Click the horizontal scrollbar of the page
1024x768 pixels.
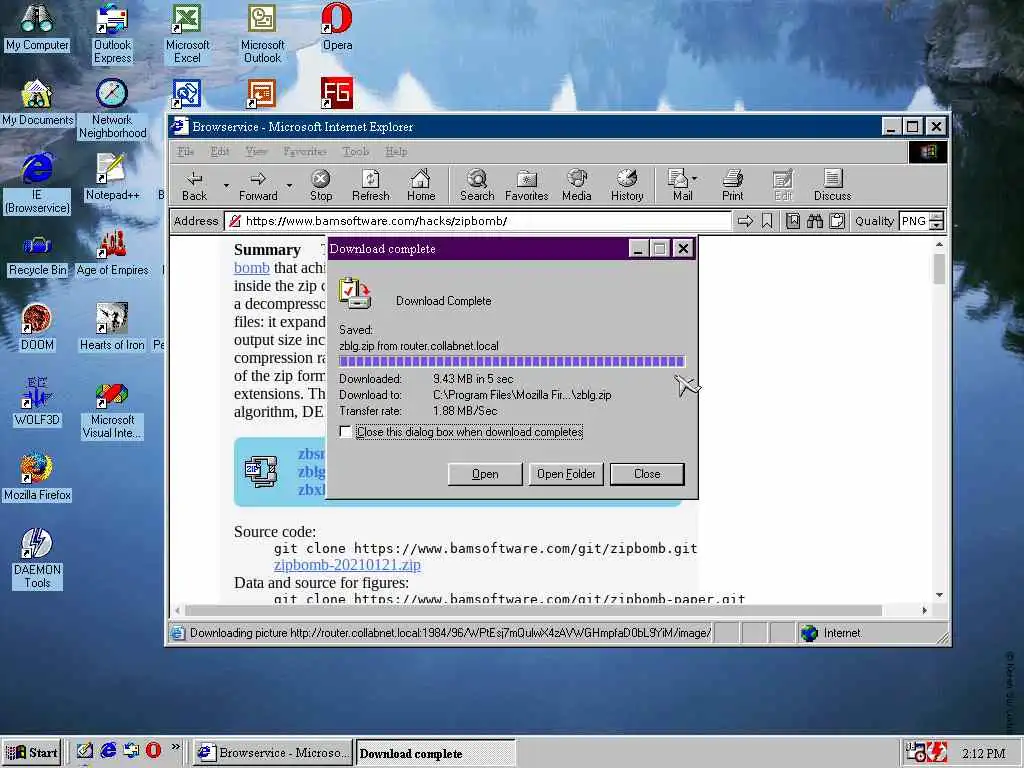coord(533,610)
